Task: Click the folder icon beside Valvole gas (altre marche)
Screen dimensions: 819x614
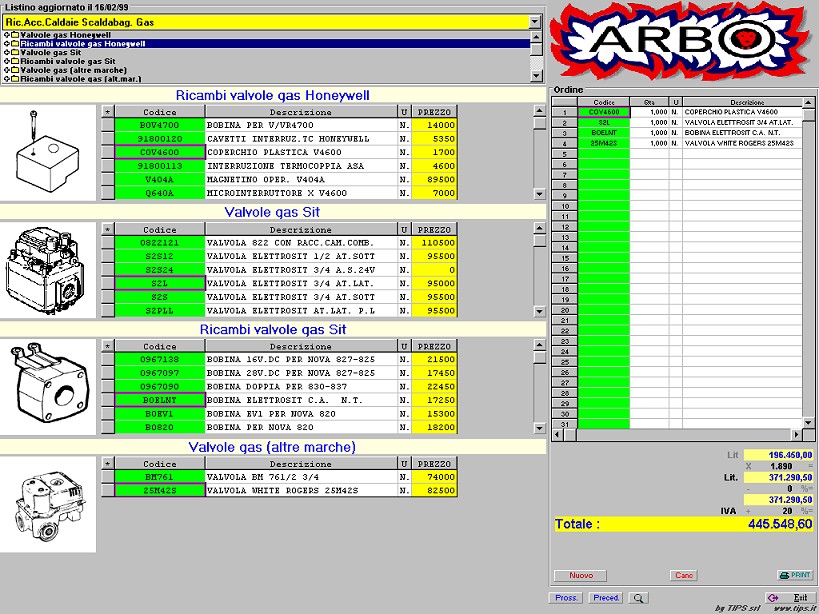Action: (15, 70)
